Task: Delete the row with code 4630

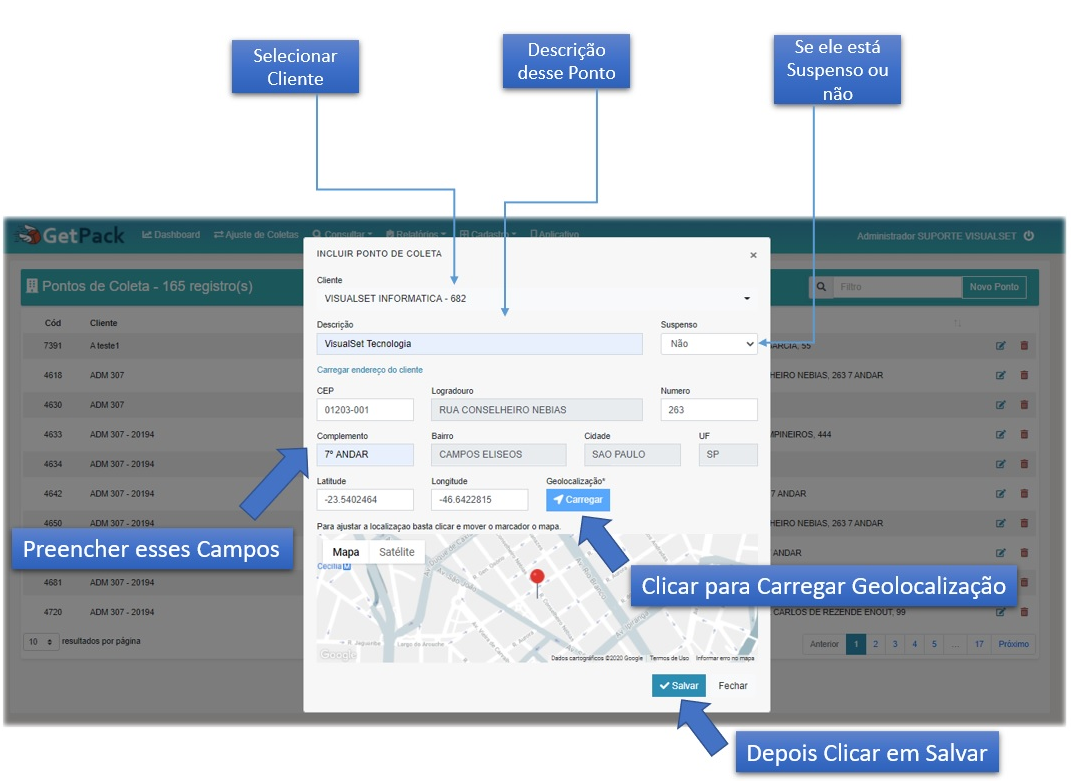Action: click(x=1024, y=405)
